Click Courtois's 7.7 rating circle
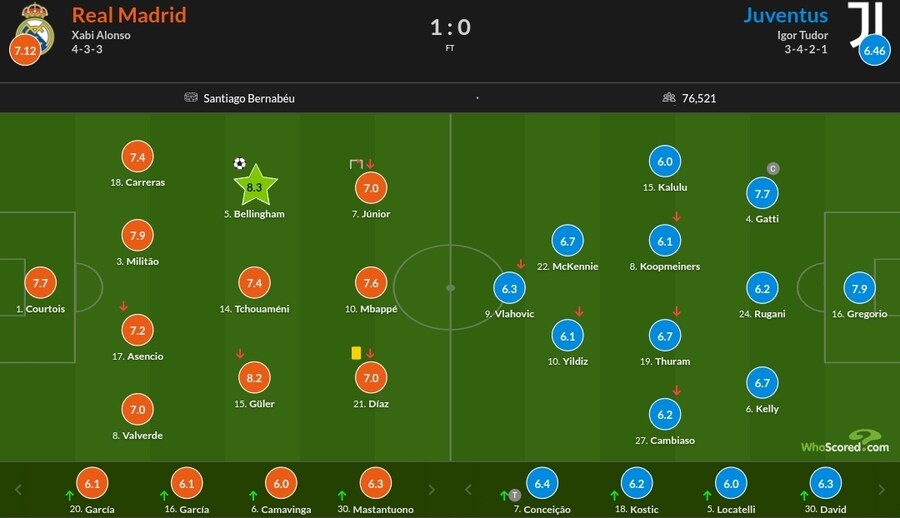The image size is (900, 518). coord(41,283)
